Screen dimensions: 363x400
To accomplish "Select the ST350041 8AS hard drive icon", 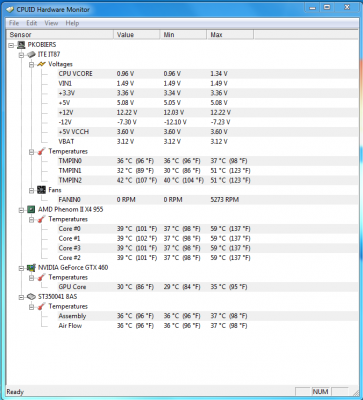I will [31, 297].
